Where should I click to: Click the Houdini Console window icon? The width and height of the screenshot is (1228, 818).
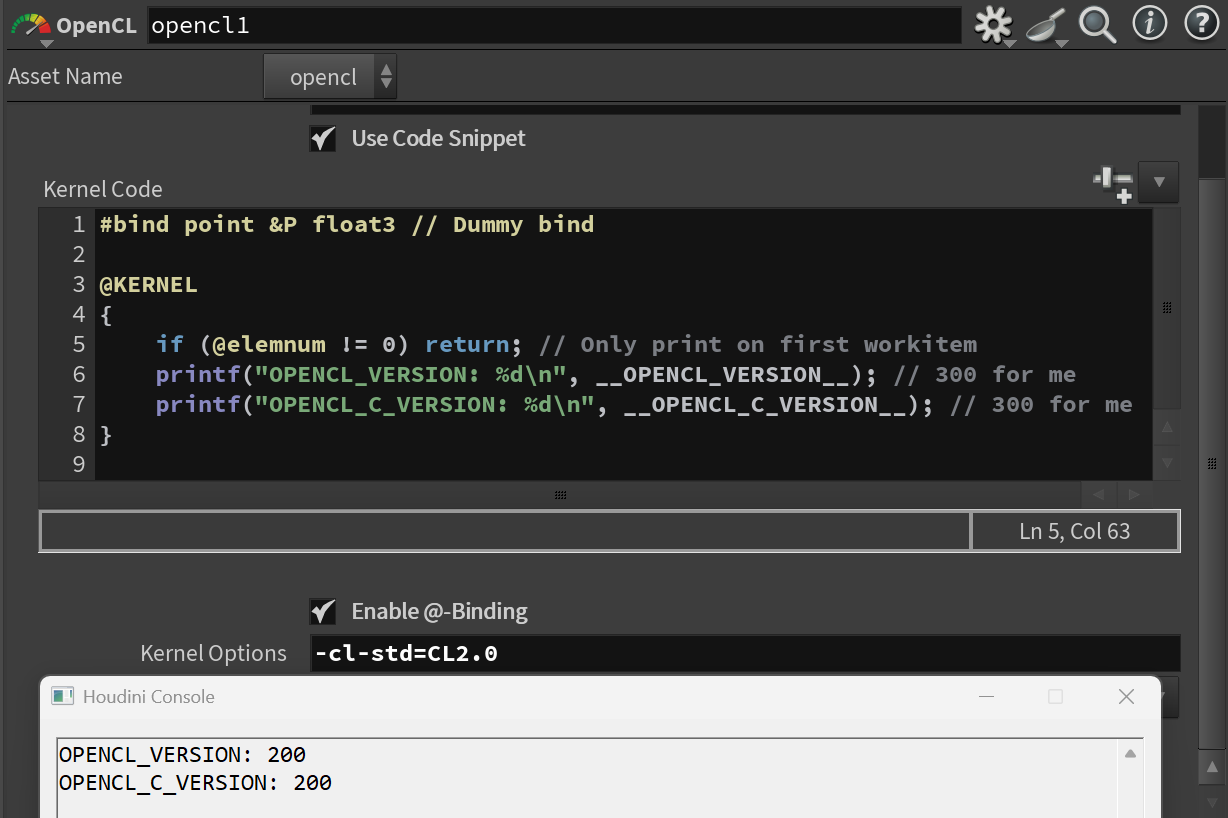[x=63, y=696]
